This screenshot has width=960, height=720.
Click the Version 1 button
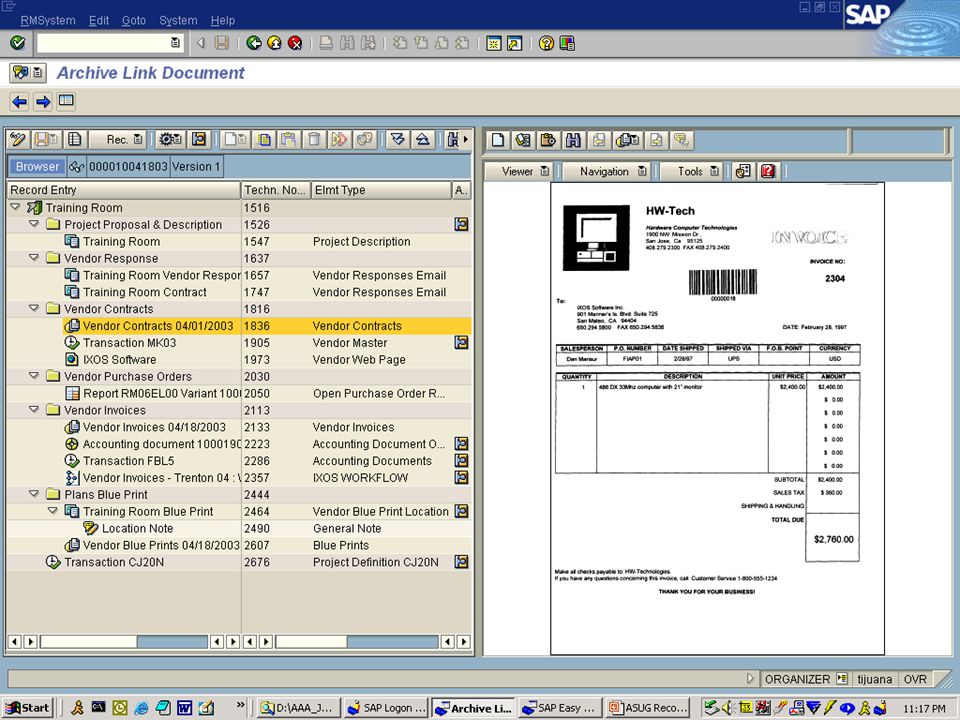pos(196,167)
